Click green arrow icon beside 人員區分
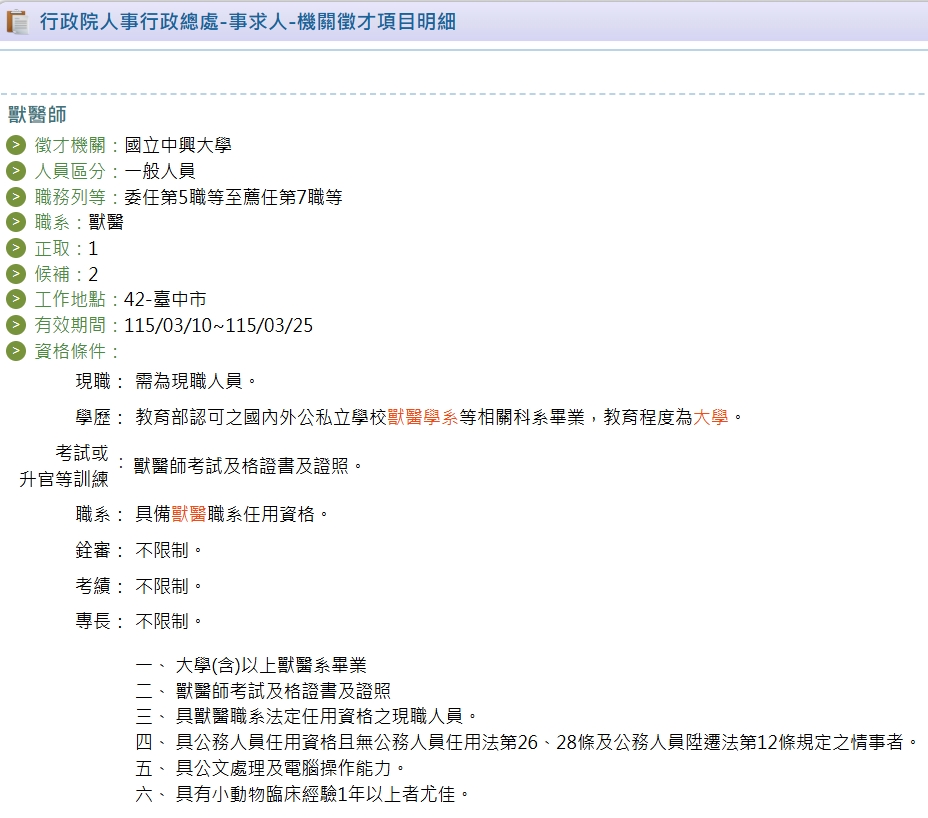This screenshot has height=818, width=928. [16, 171]
